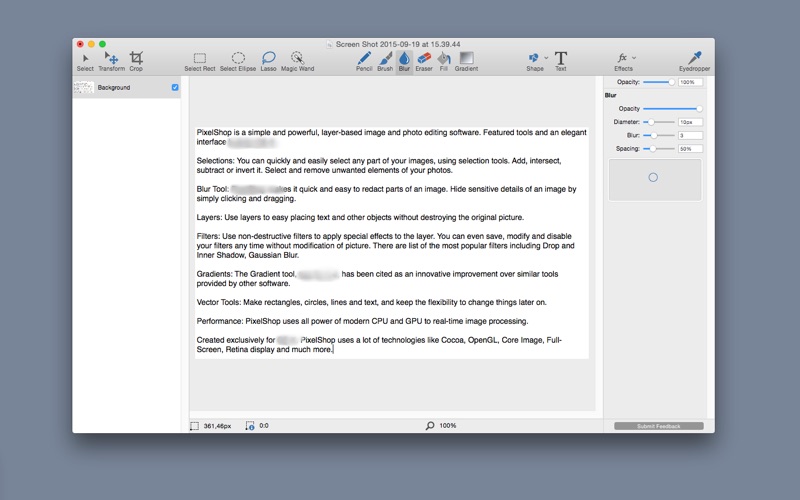Activate the Crop tool
Screen dimensions: 800x500
136,62
